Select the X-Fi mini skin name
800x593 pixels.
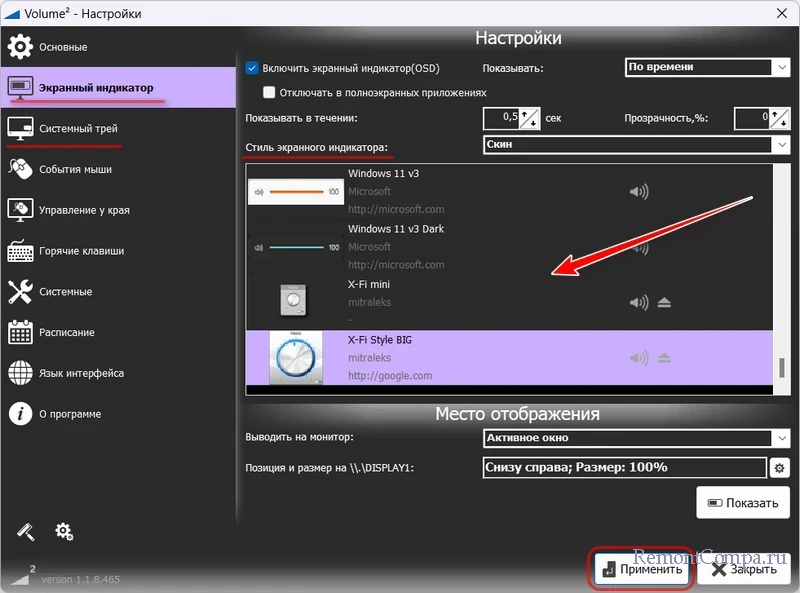pyautogui.click(x=369, y=284)
